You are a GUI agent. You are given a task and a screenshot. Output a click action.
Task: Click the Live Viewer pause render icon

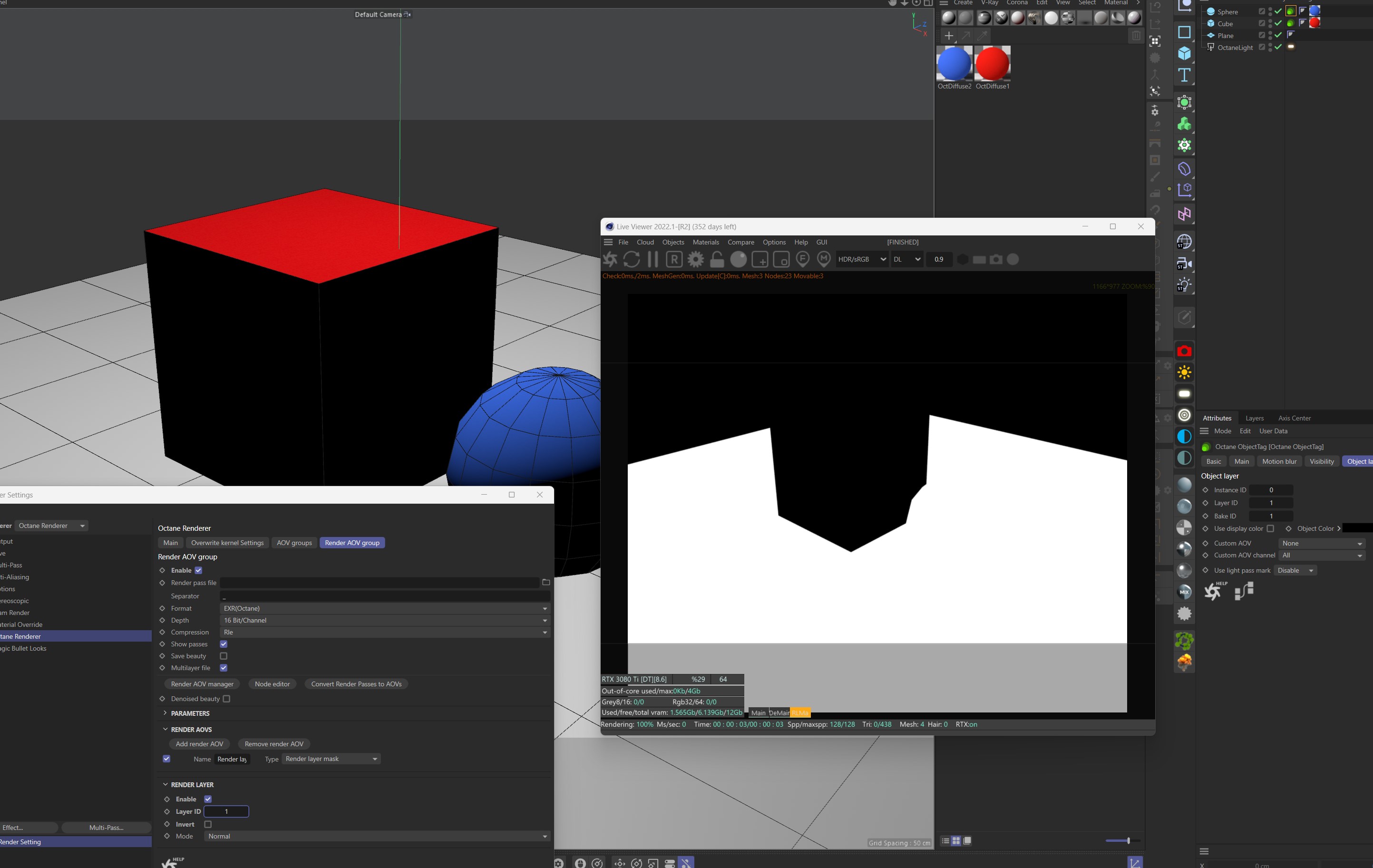tap(653, 260)
